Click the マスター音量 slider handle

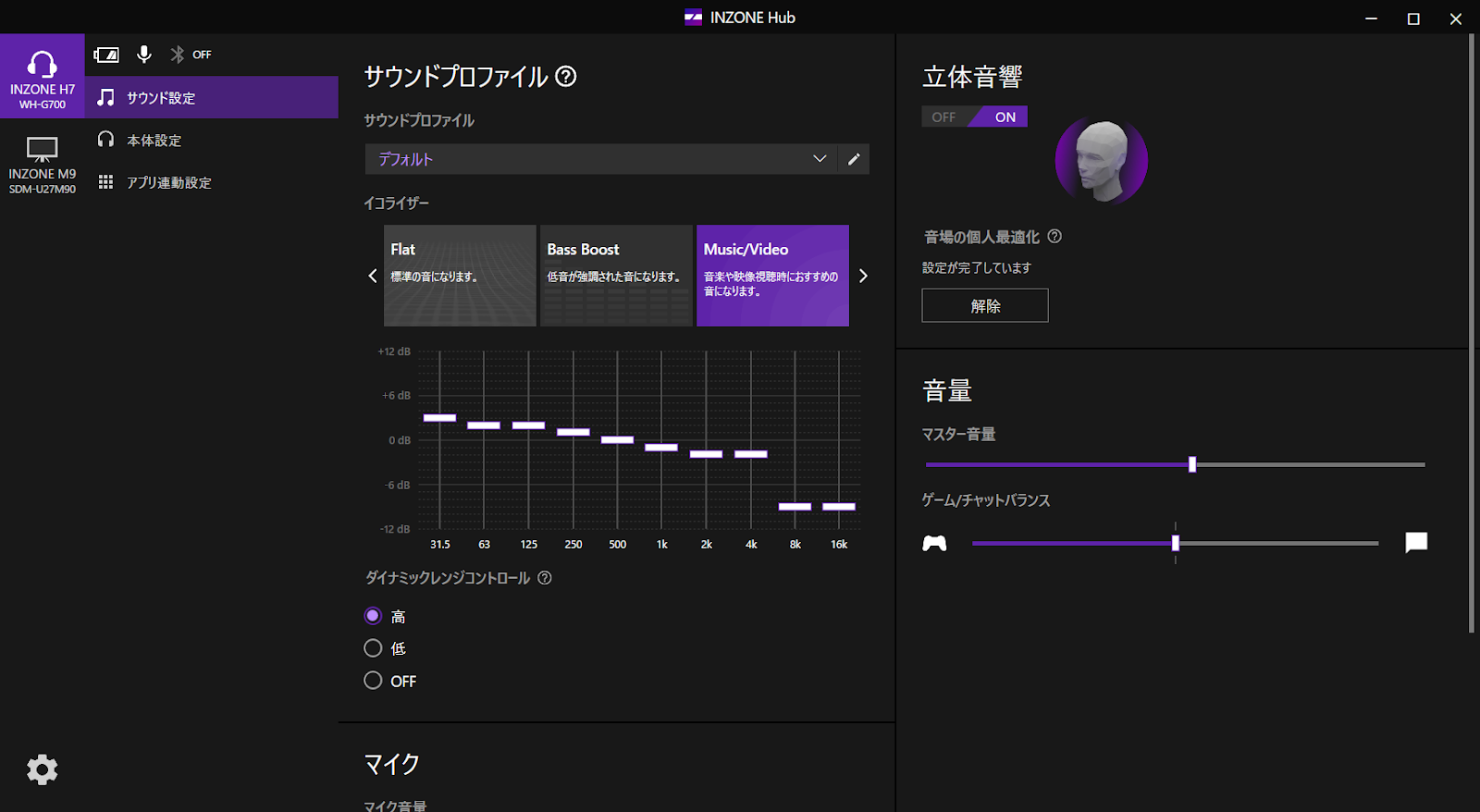[x=1192, y=464]
